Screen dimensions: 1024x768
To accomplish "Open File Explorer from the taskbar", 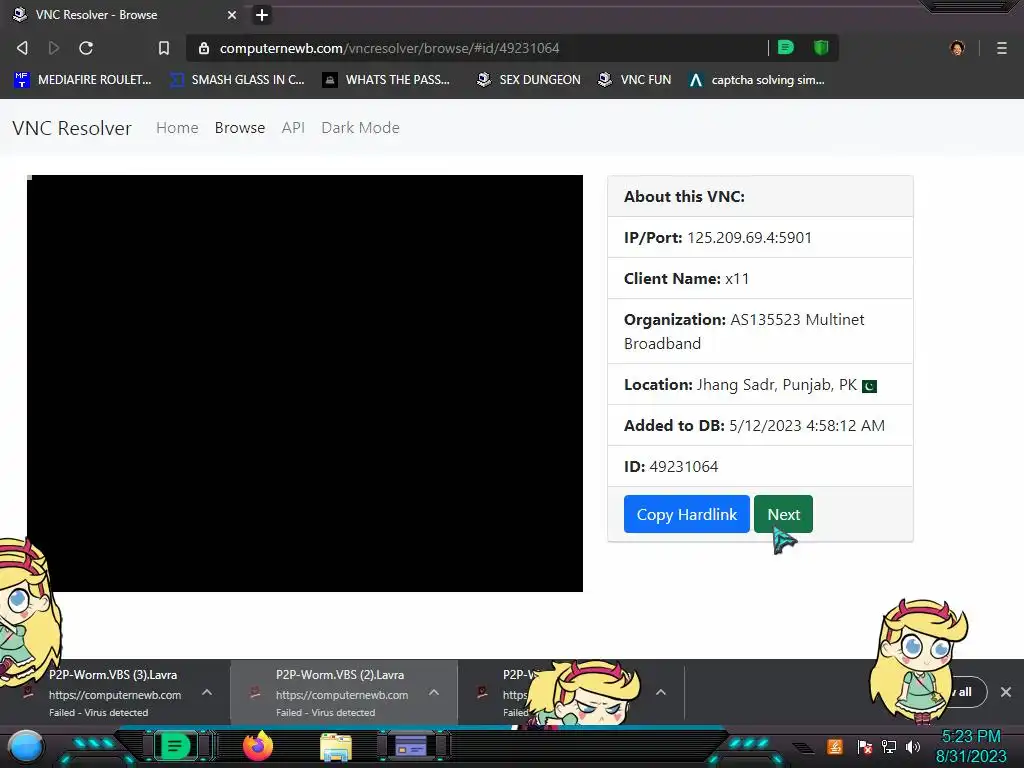I will (x=336, y=746).
